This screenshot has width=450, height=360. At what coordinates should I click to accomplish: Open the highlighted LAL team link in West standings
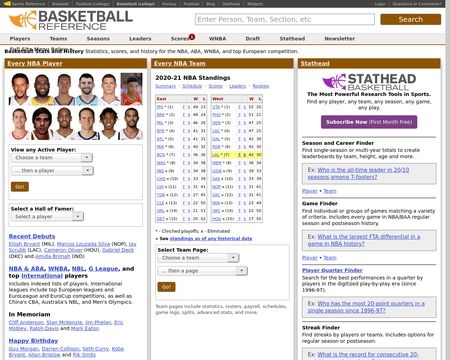[216, 155]
